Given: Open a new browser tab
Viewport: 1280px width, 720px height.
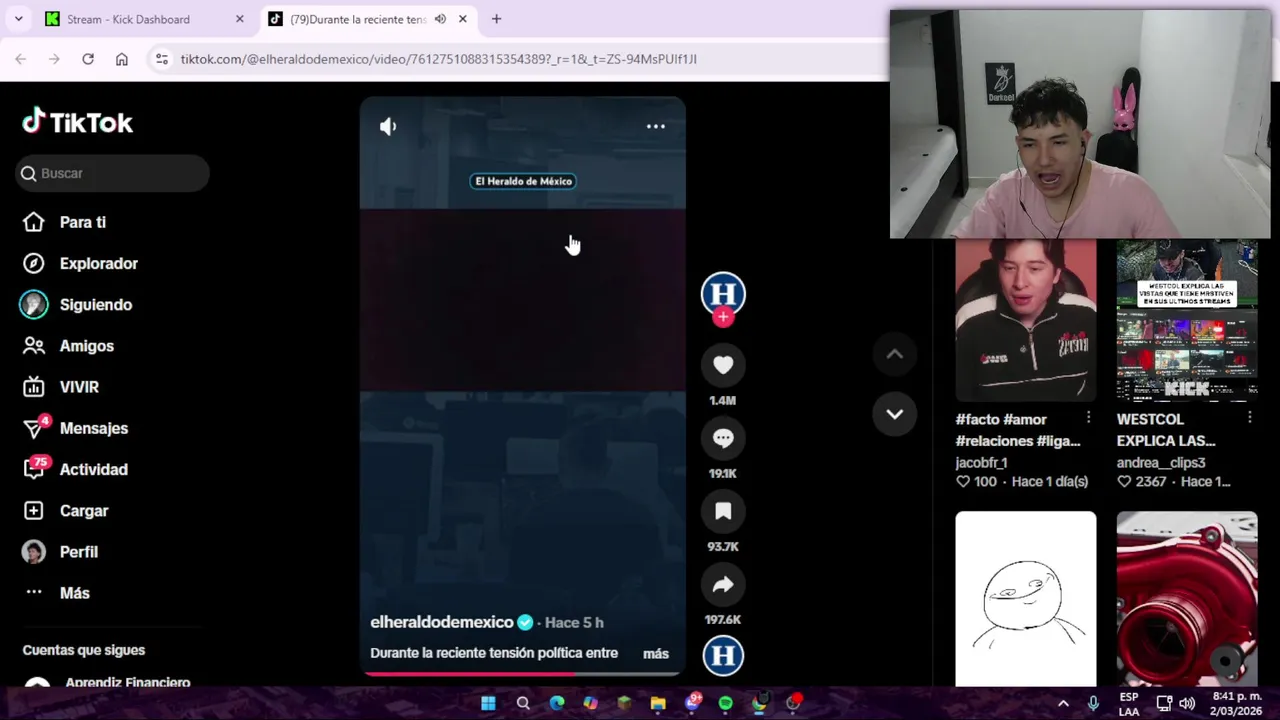Looking at the screenshot, I should [x=496, y=19].
